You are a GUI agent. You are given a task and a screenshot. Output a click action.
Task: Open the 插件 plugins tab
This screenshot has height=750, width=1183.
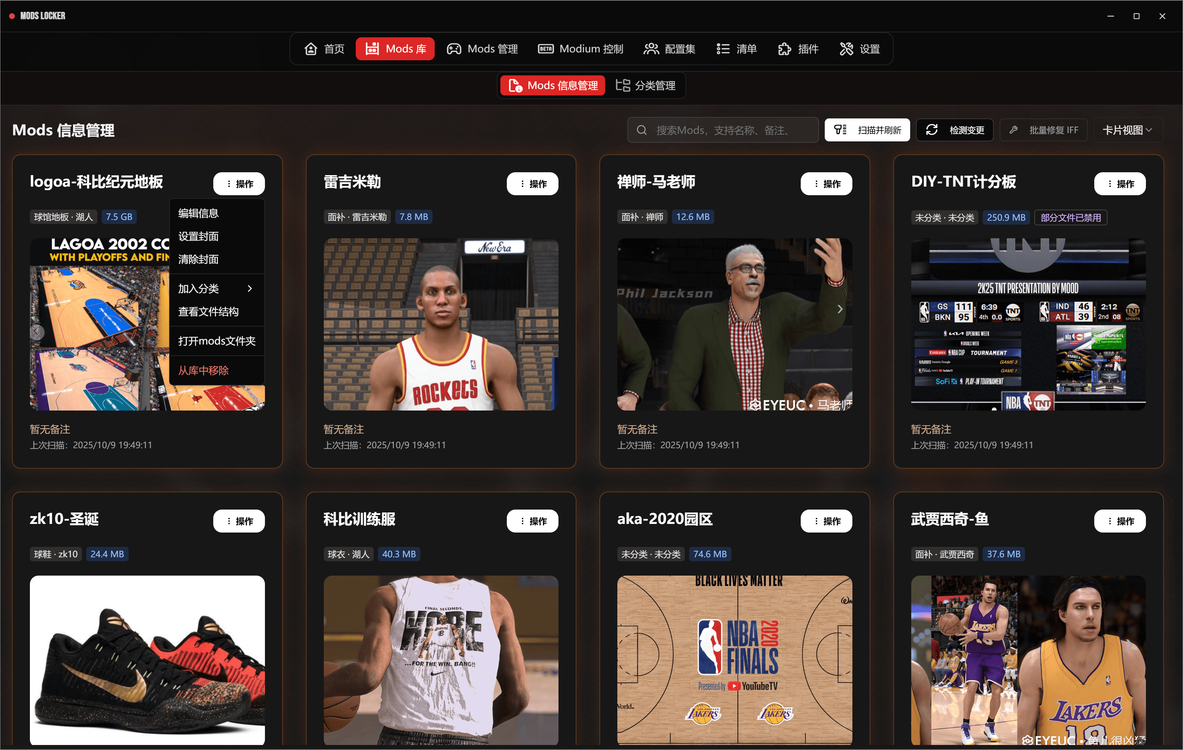(x=798, y=49)
